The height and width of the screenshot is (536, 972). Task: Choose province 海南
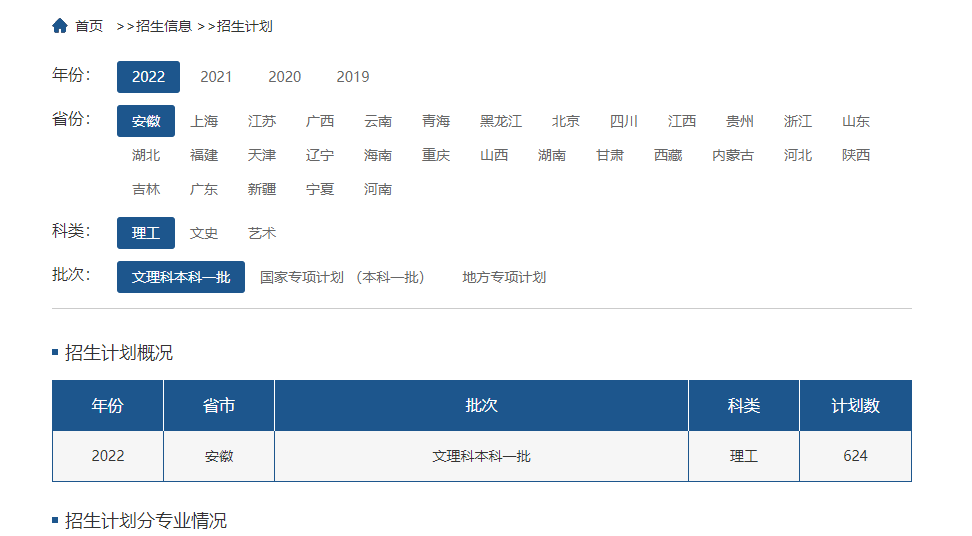378,155
